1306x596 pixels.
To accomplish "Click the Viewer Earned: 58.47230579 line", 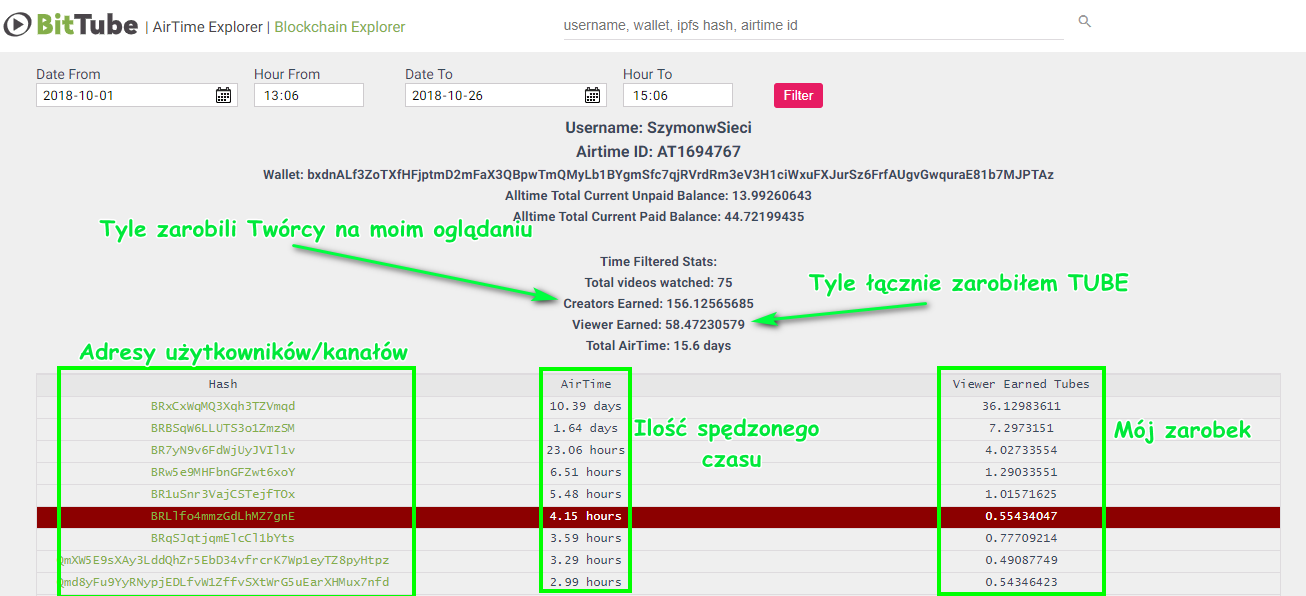I will click(x=658, y=325).
